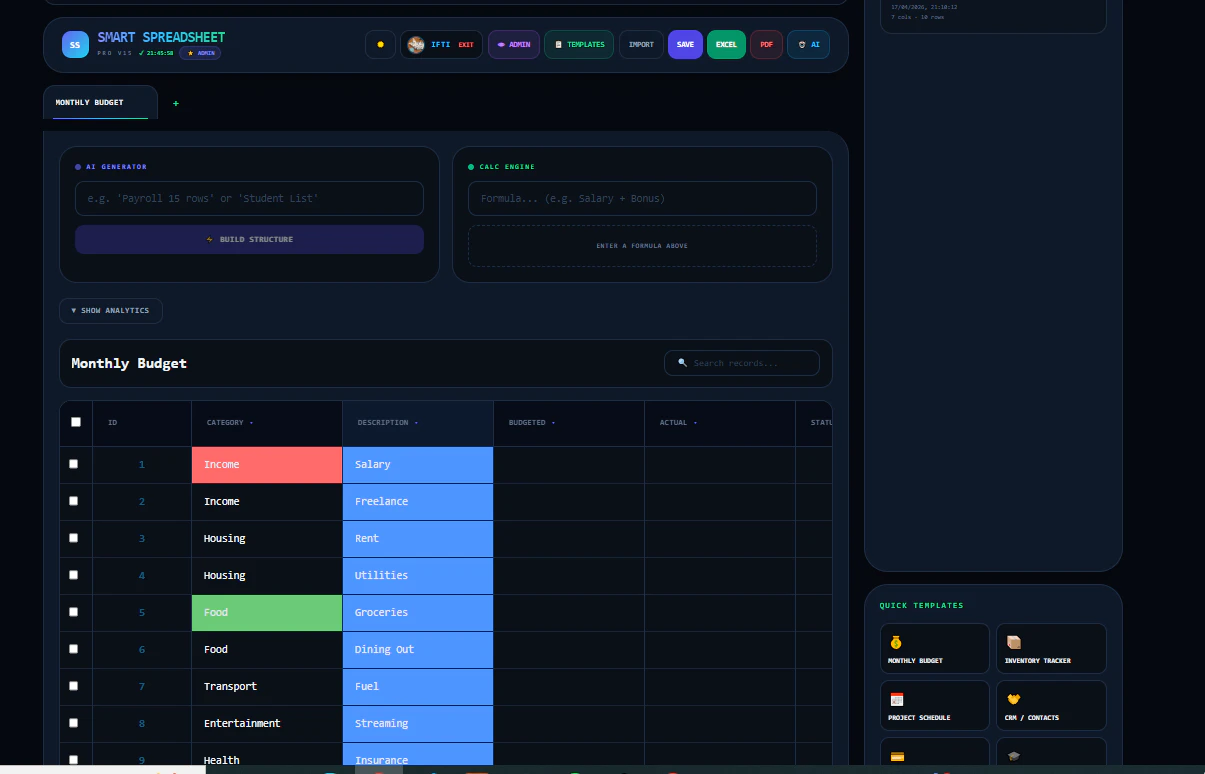Open the purple ADMIN toolbar button

pyautogui.click(x=514, y=45)
